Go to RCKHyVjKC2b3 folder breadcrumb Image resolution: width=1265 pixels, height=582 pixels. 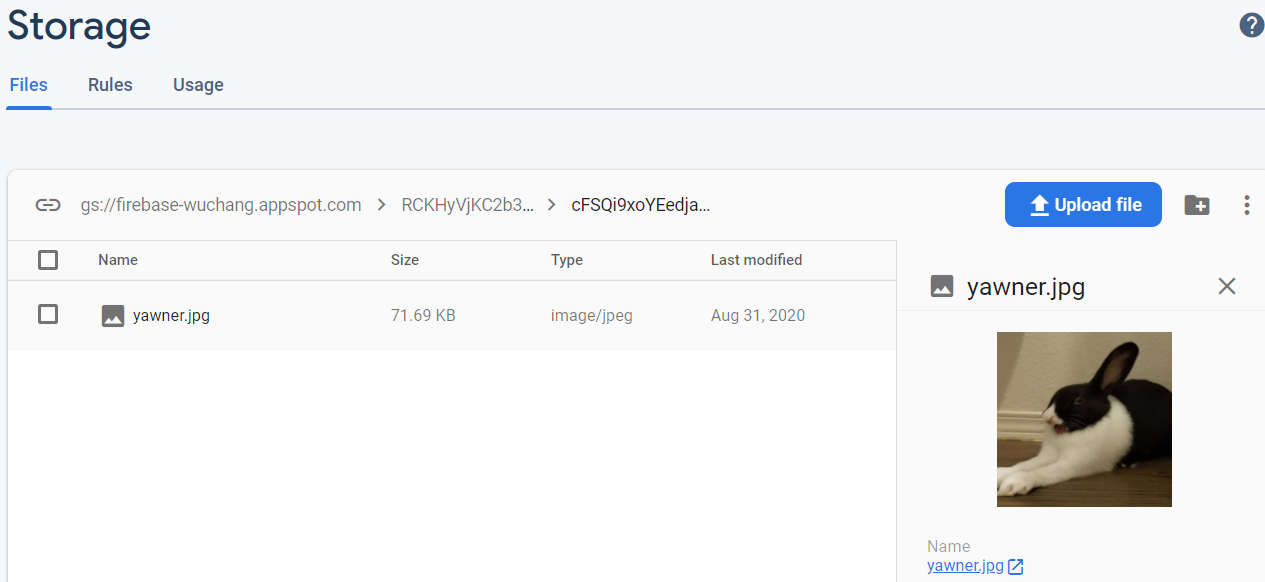point(467,205)
